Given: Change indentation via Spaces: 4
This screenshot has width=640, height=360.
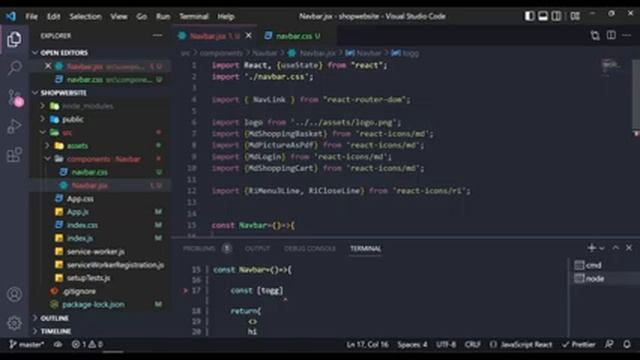Looking at the screenshot, I should pyautogui.click(x=412, y=344).
